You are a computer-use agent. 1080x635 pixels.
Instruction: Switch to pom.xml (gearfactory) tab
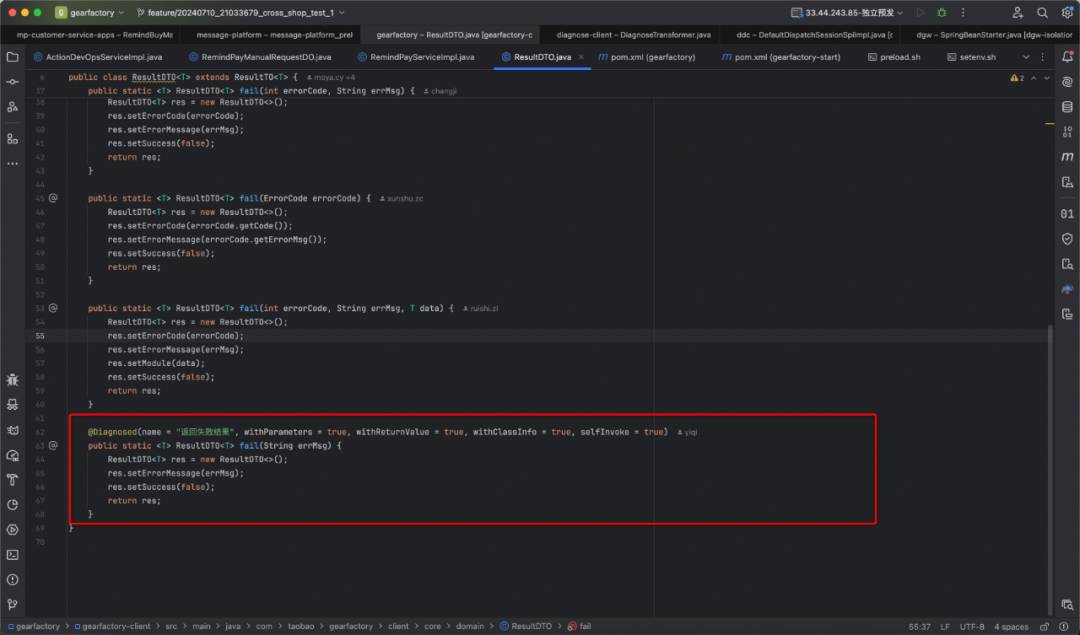(646, 57)
